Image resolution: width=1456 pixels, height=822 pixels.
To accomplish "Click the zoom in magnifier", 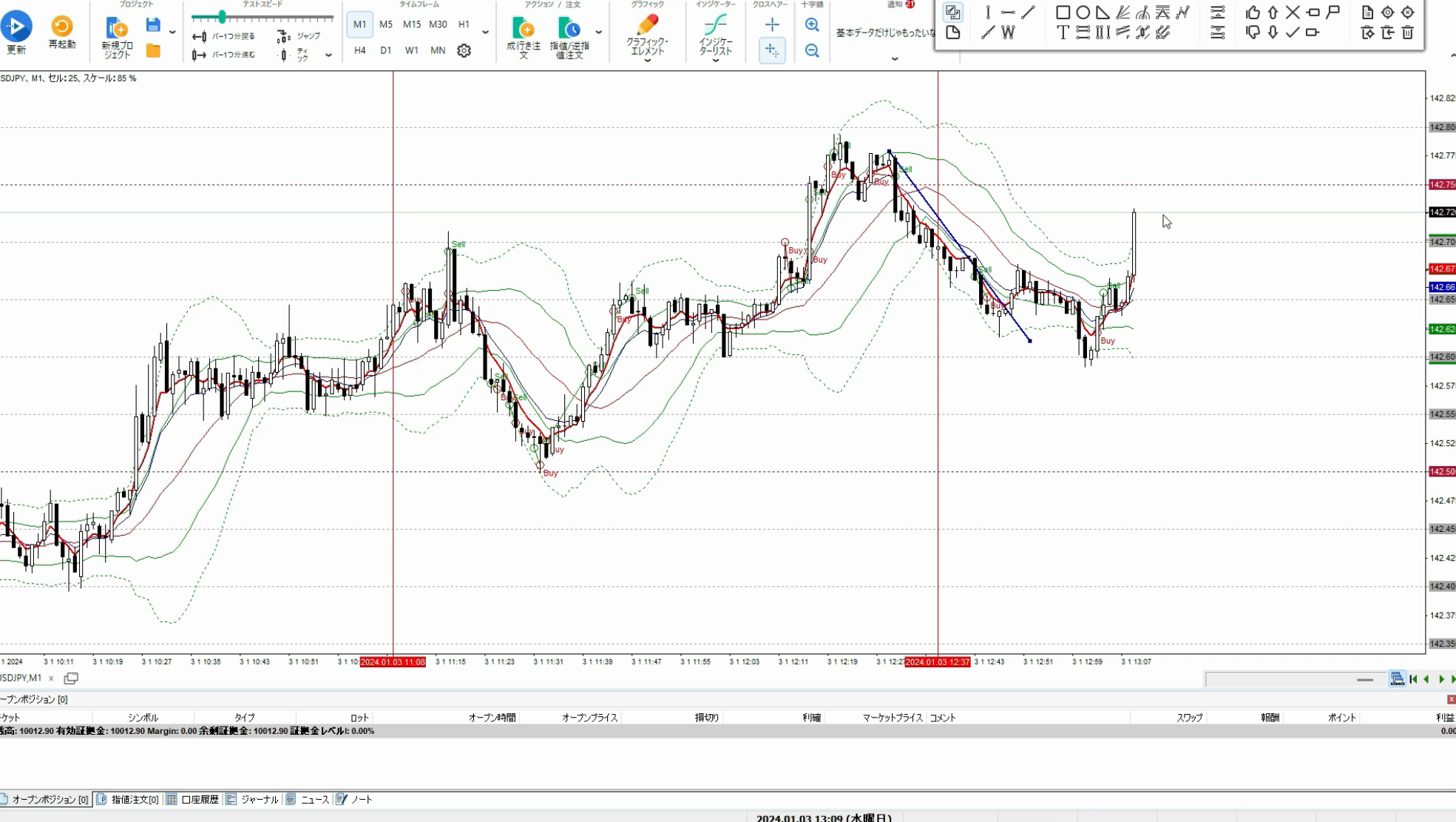I will point(812,25).
